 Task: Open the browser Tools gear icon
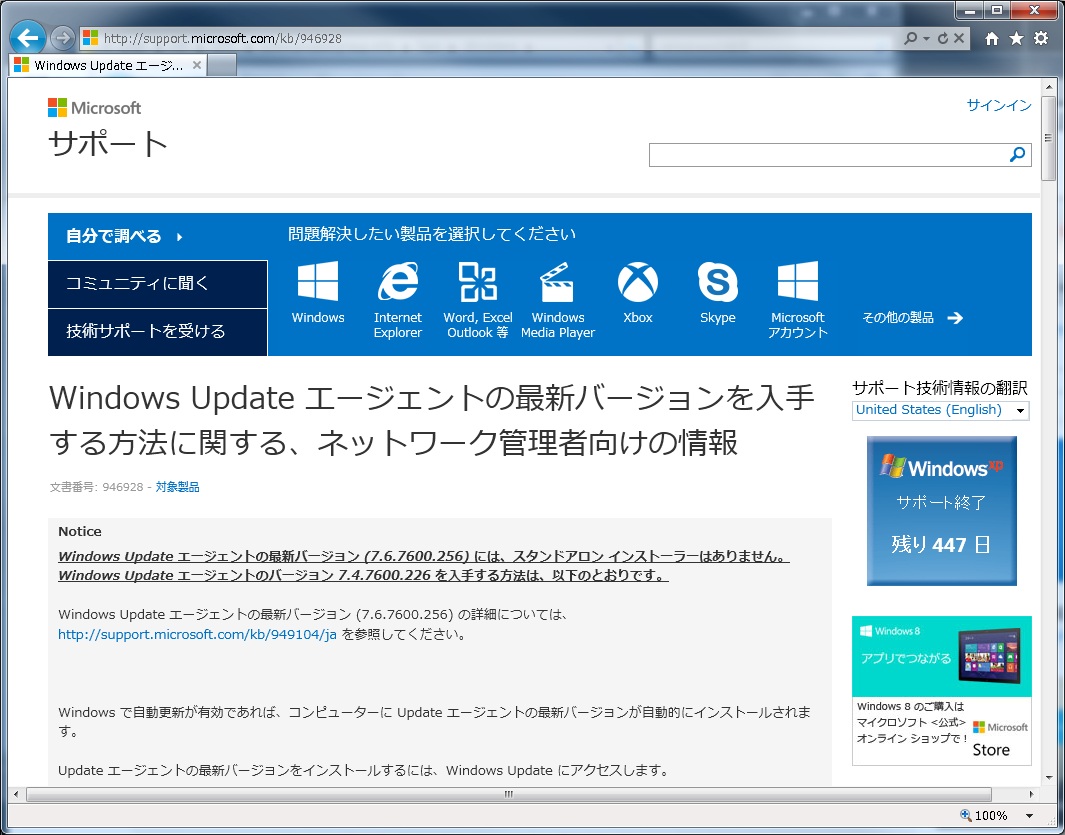pos(1041,39)
